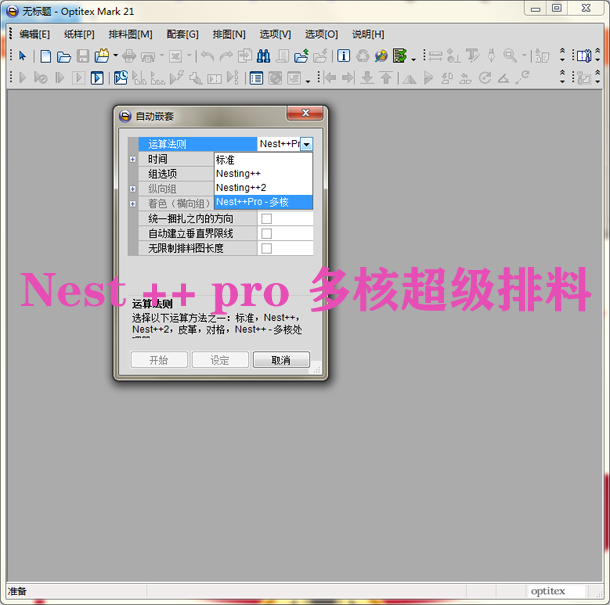Click the move down arrow icon
This screenshot has width=610, height=605.
click(367, 78)
